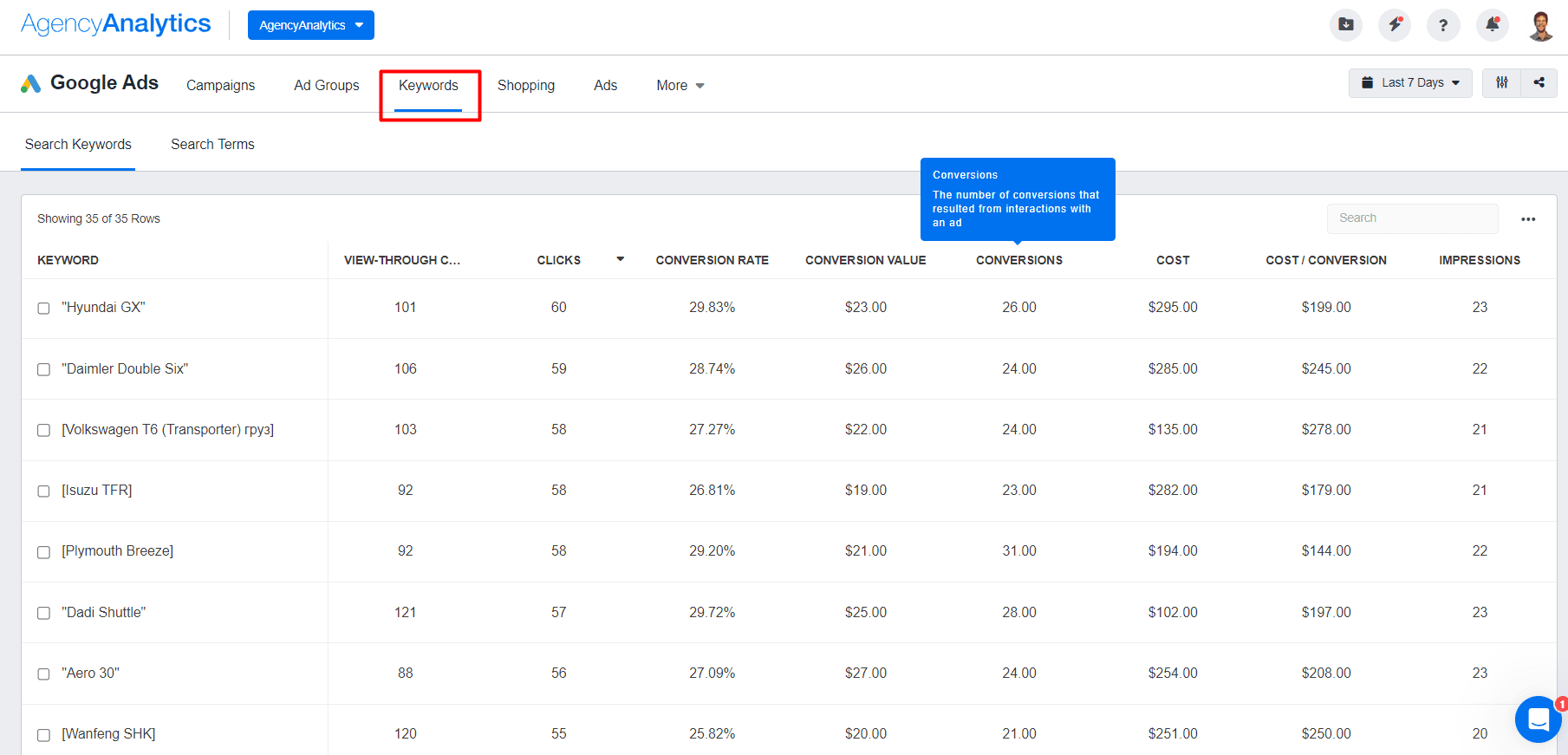Screen dimensions: 1568x755
Task: Click into the table Search field
Action: click(1412, 218)
